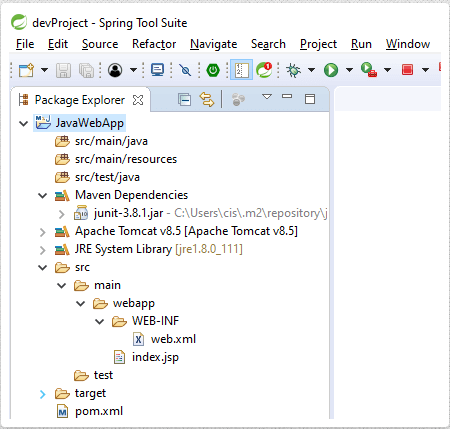This screenshot has width=450, height=429.
Task: Close the Package Explorer tab
Action: (138, 100)
